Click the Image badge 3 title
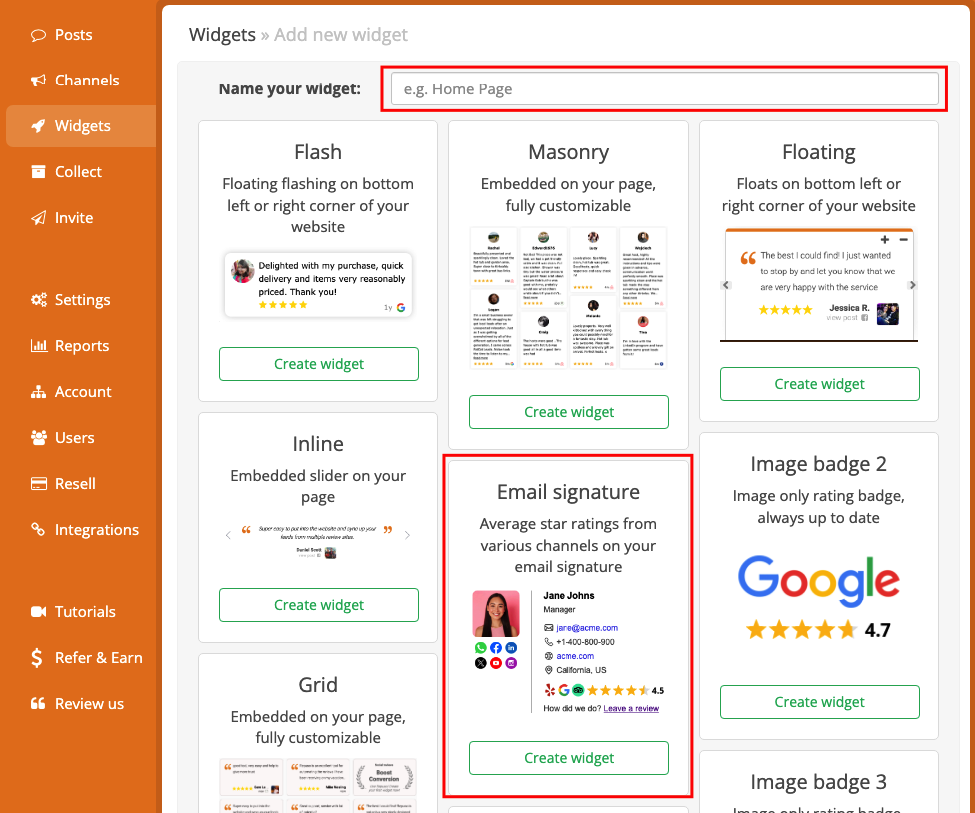 coord(818,782)
